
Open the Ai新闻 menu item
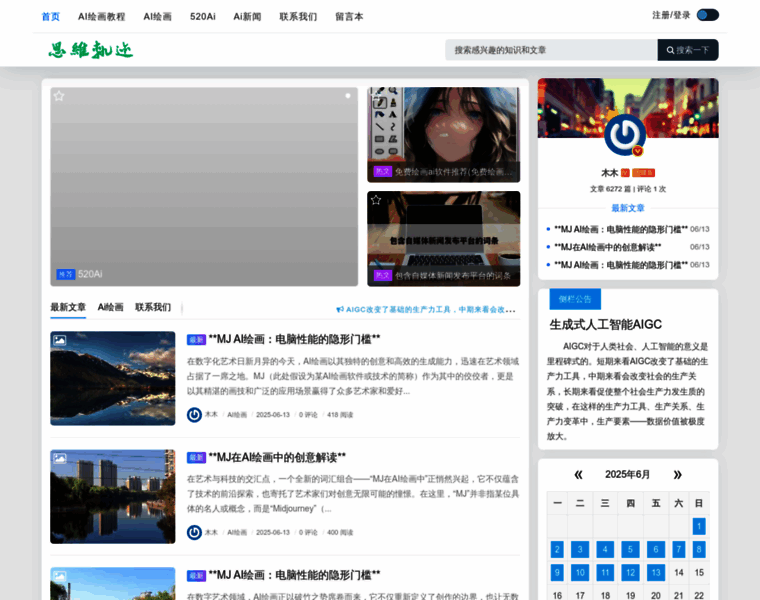click(x=247, y=16)
